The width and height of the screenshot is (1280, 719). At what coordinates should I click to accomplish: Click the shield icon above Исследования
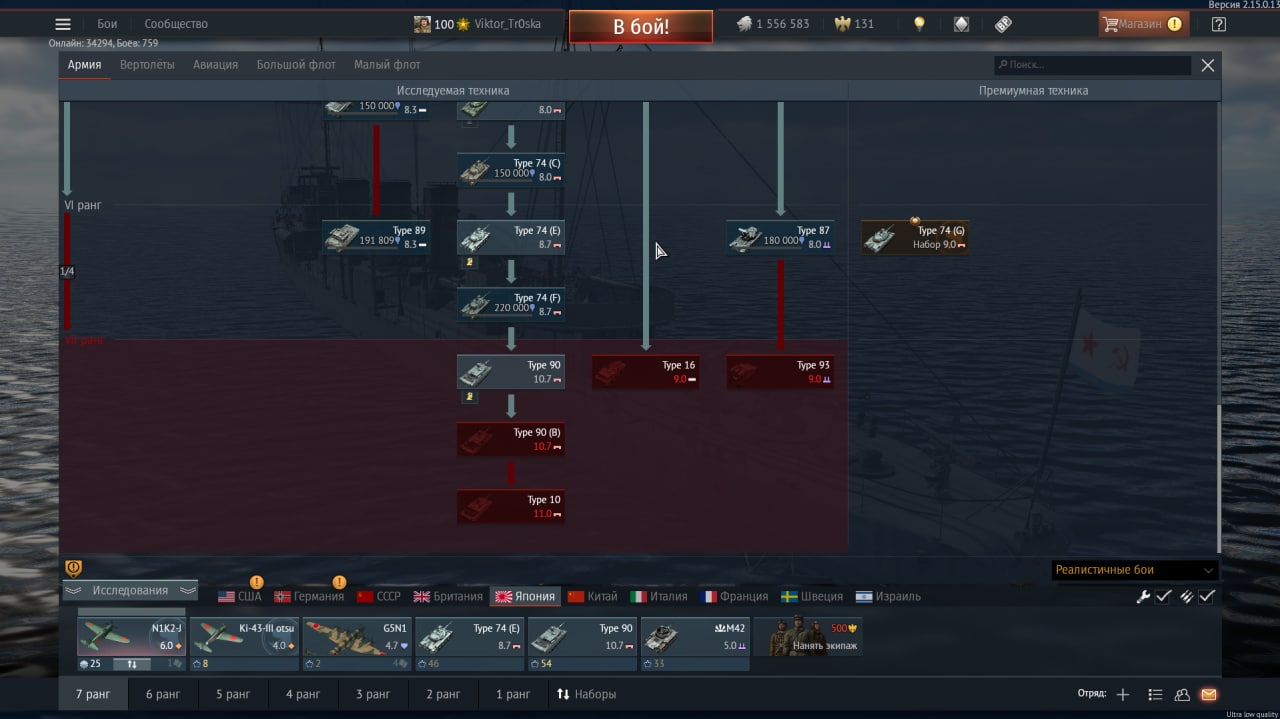coord(73,568)
